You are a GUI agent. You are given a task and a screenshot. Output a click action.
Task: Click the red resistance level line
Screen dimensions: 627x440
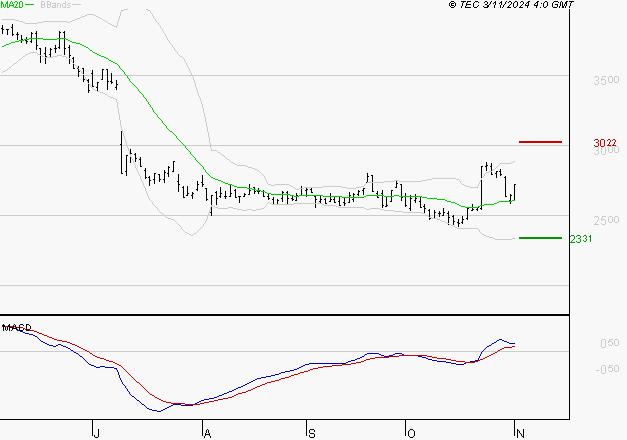click(540, 142)
